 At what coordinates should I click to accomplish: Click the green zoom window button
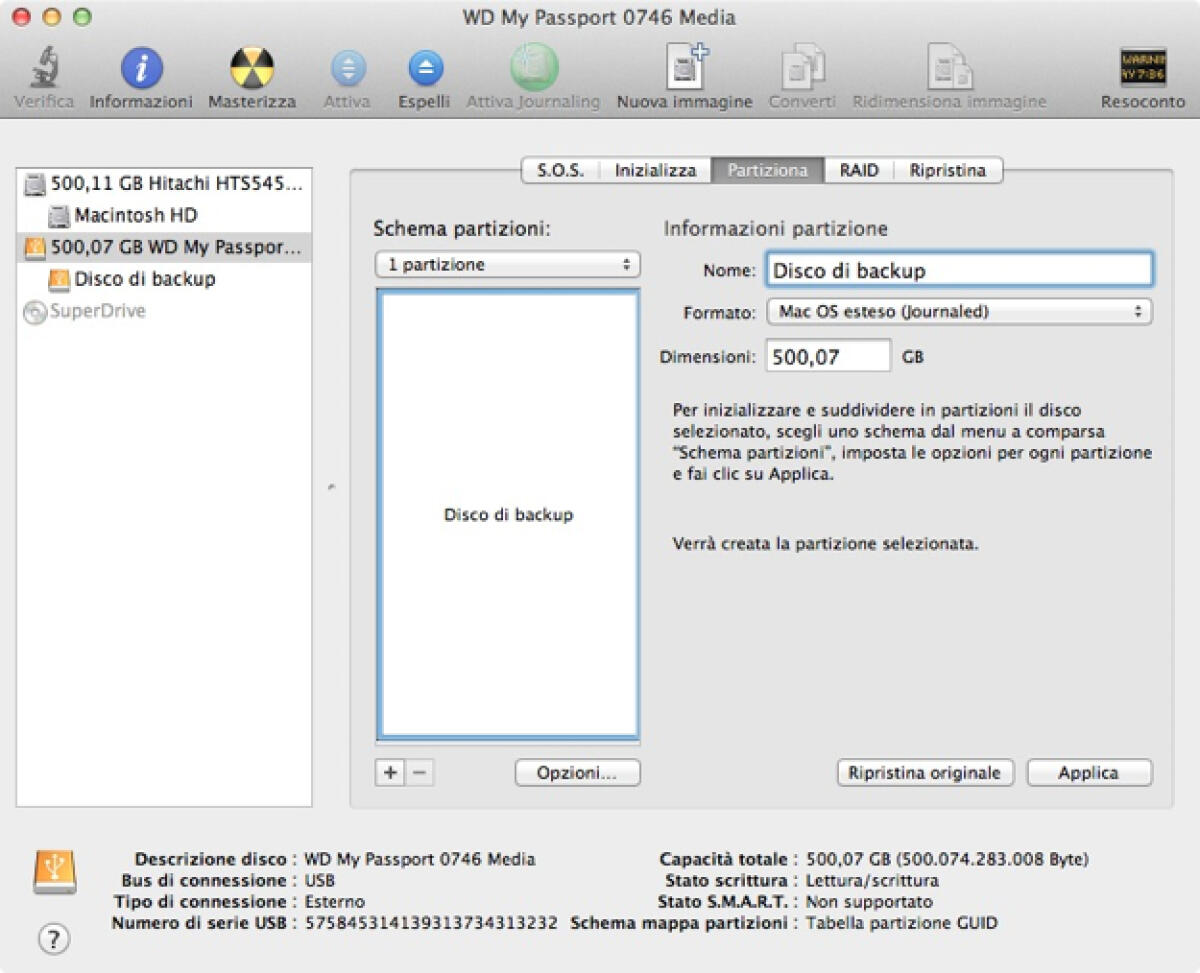[82, 17]
